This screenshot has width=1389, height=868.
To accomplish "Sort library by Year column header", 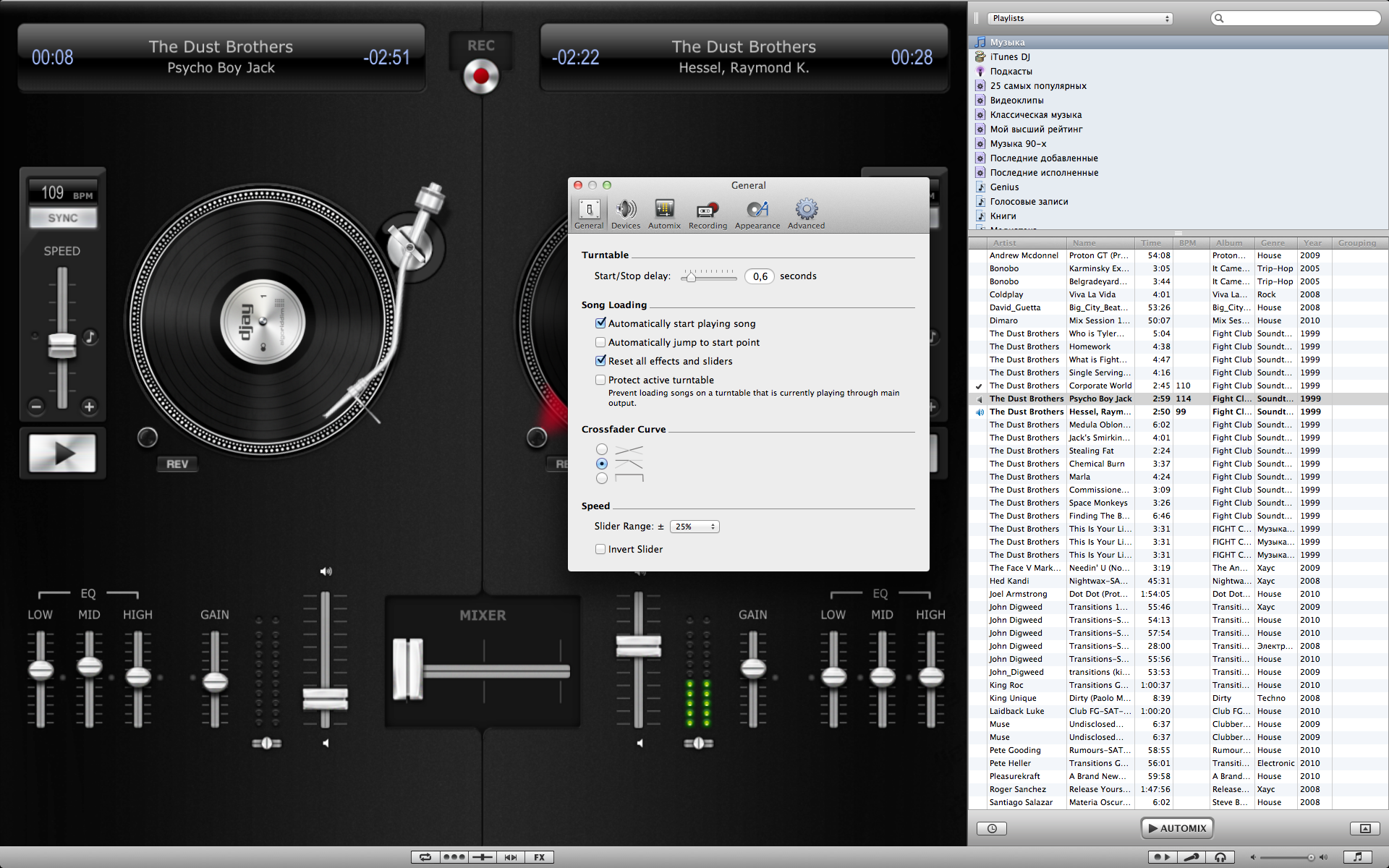I will click(x=1314, y=243).
